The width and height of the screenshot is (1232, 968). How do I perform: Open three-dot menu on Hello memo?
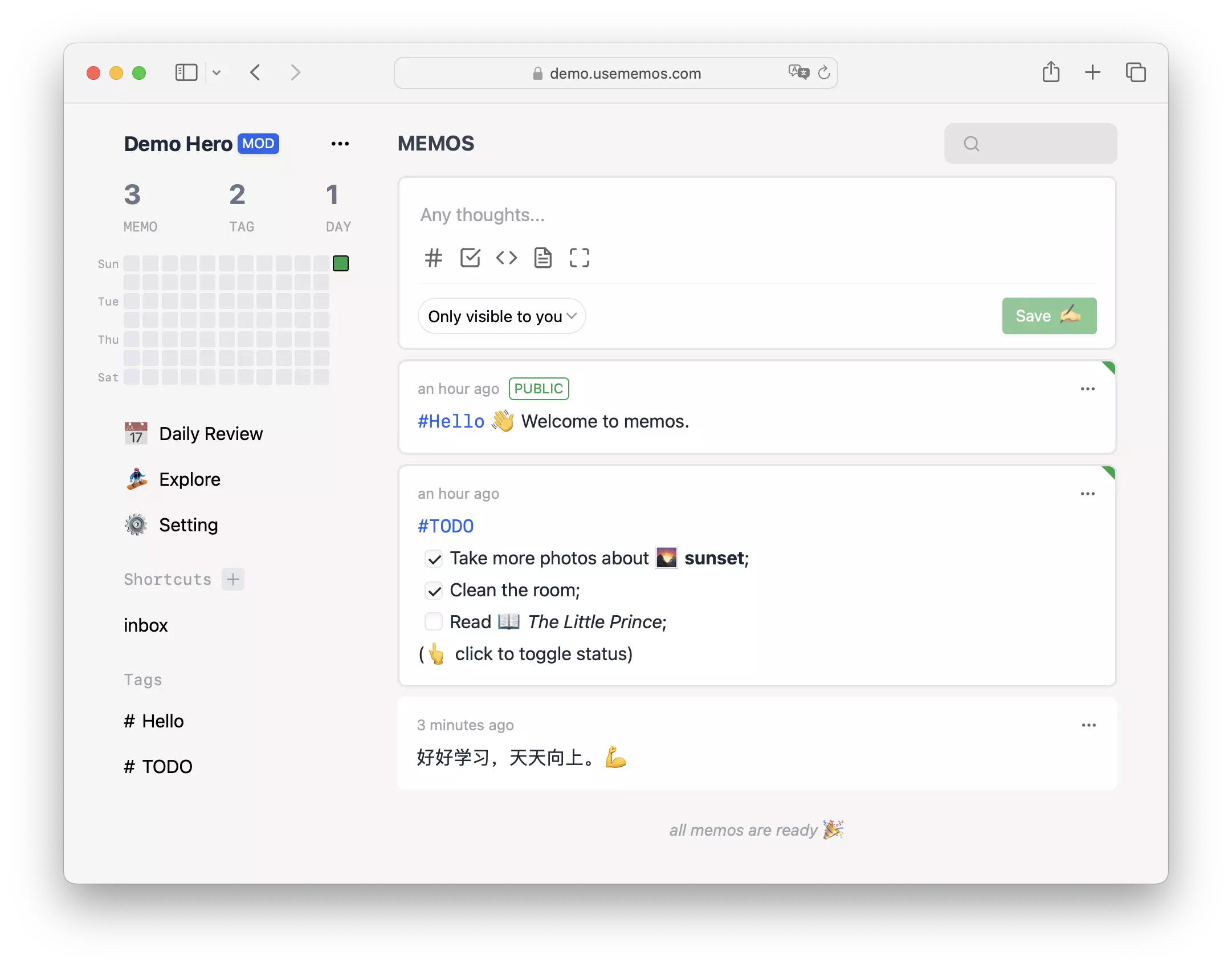(x=1088, y=388)
